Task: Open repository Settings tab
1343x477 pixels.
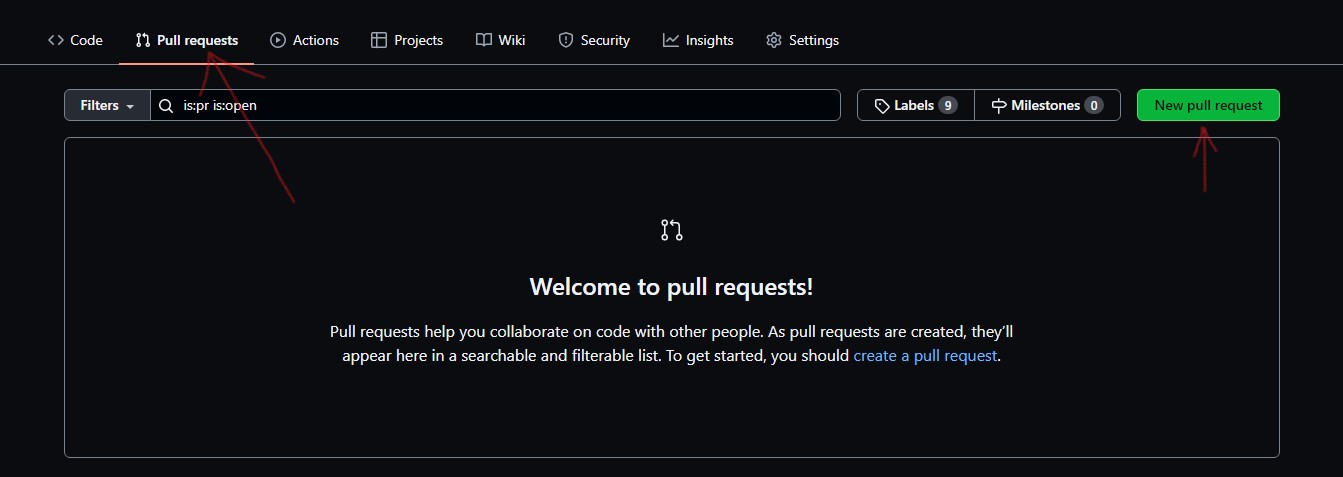Action: coord(802,40)
